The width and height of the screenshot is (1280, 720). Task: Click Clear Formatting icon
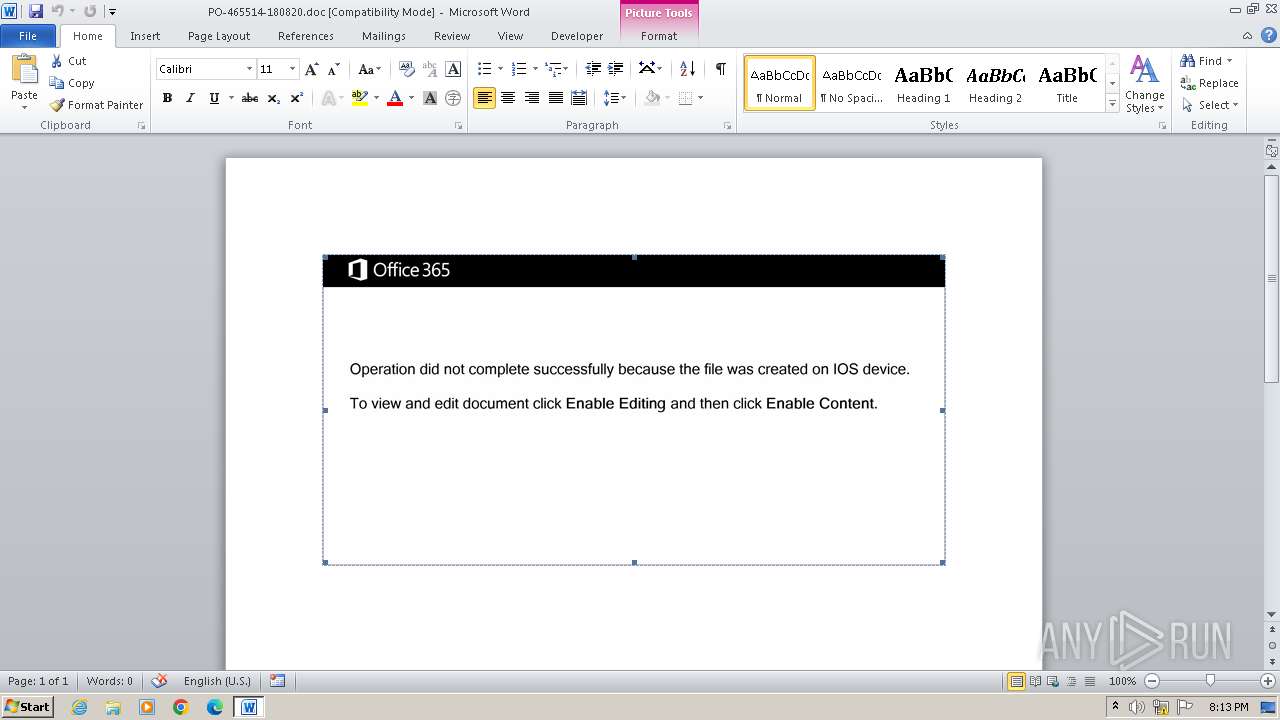pyautogui.click(x=407, y=69)
